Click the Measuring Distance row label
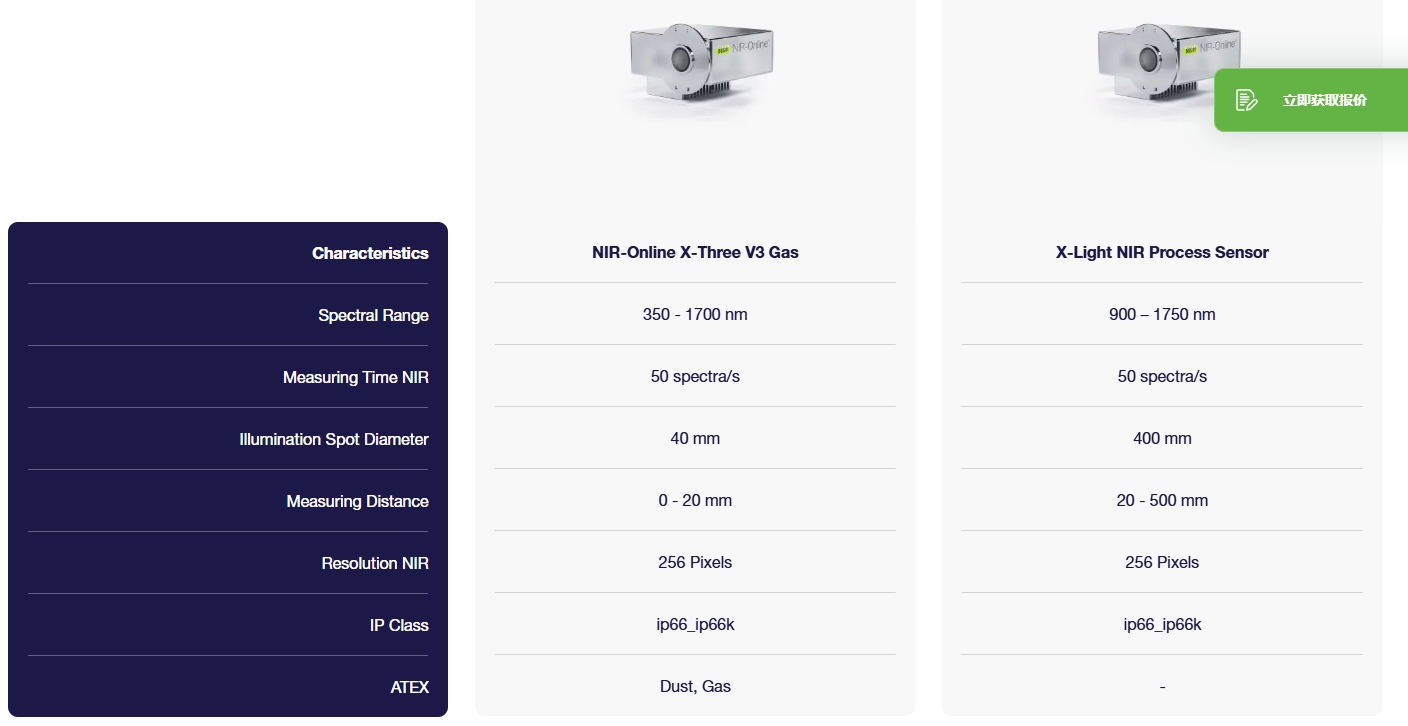This screenshot has width=1408, height=726. (357, 501)
